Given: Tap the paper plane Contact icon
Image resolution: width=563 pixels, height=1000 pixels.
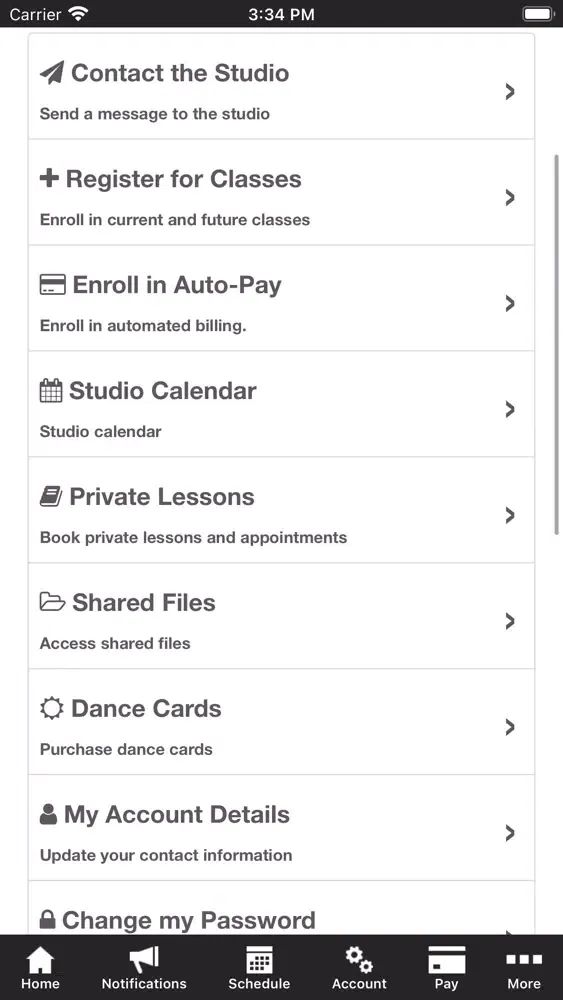Looking at the screenshot, I should click(52, 73).
